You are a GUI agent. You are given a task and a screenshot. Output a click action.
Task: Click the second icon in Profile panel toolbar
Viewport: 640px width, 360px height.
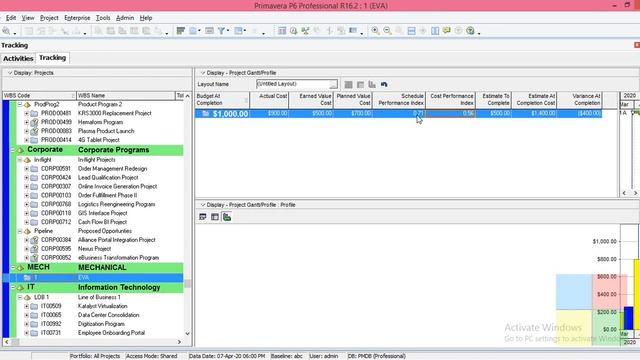pos(215,217)
